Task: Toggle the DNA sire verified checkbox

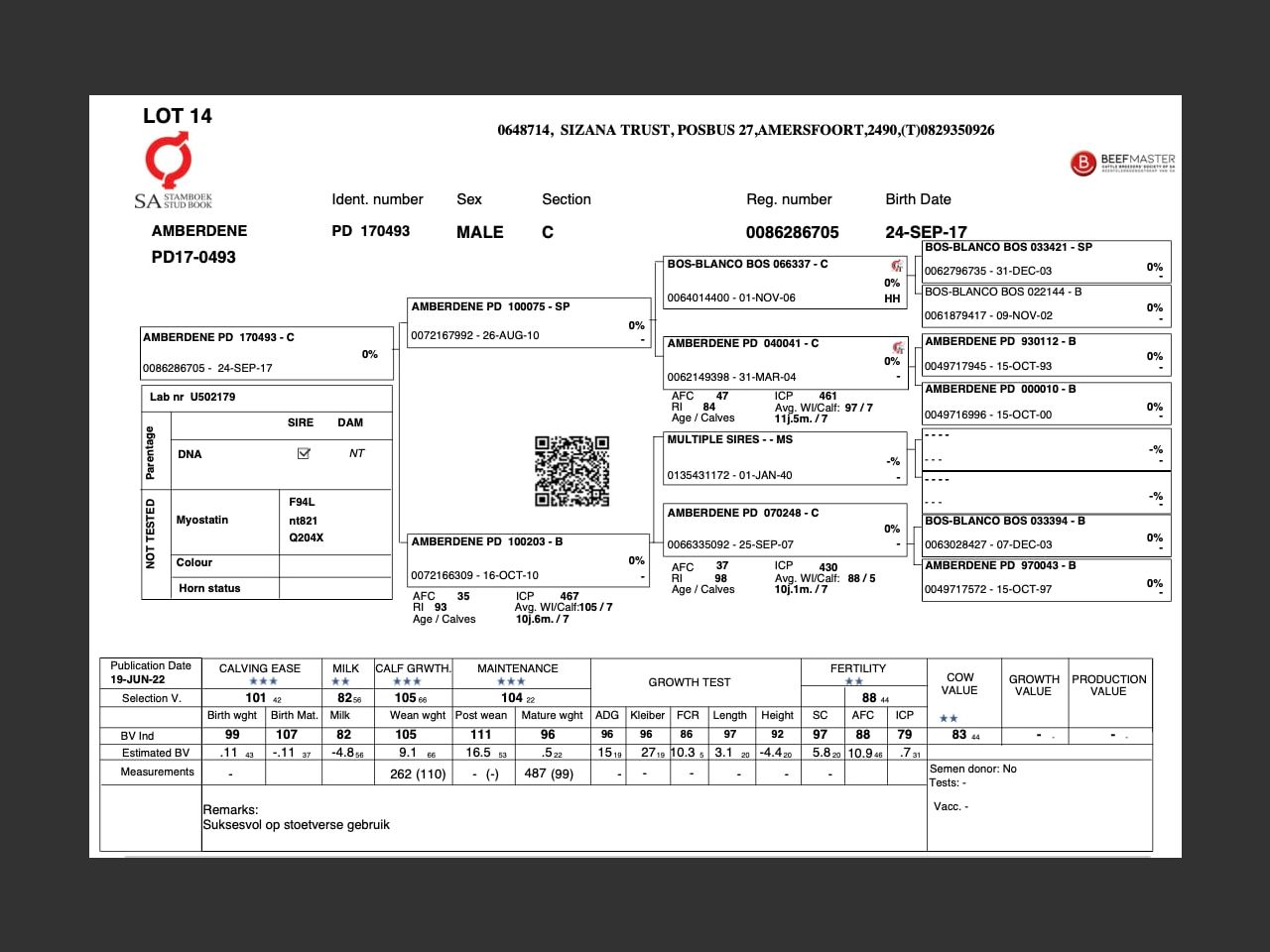Action: coord(304,454)
